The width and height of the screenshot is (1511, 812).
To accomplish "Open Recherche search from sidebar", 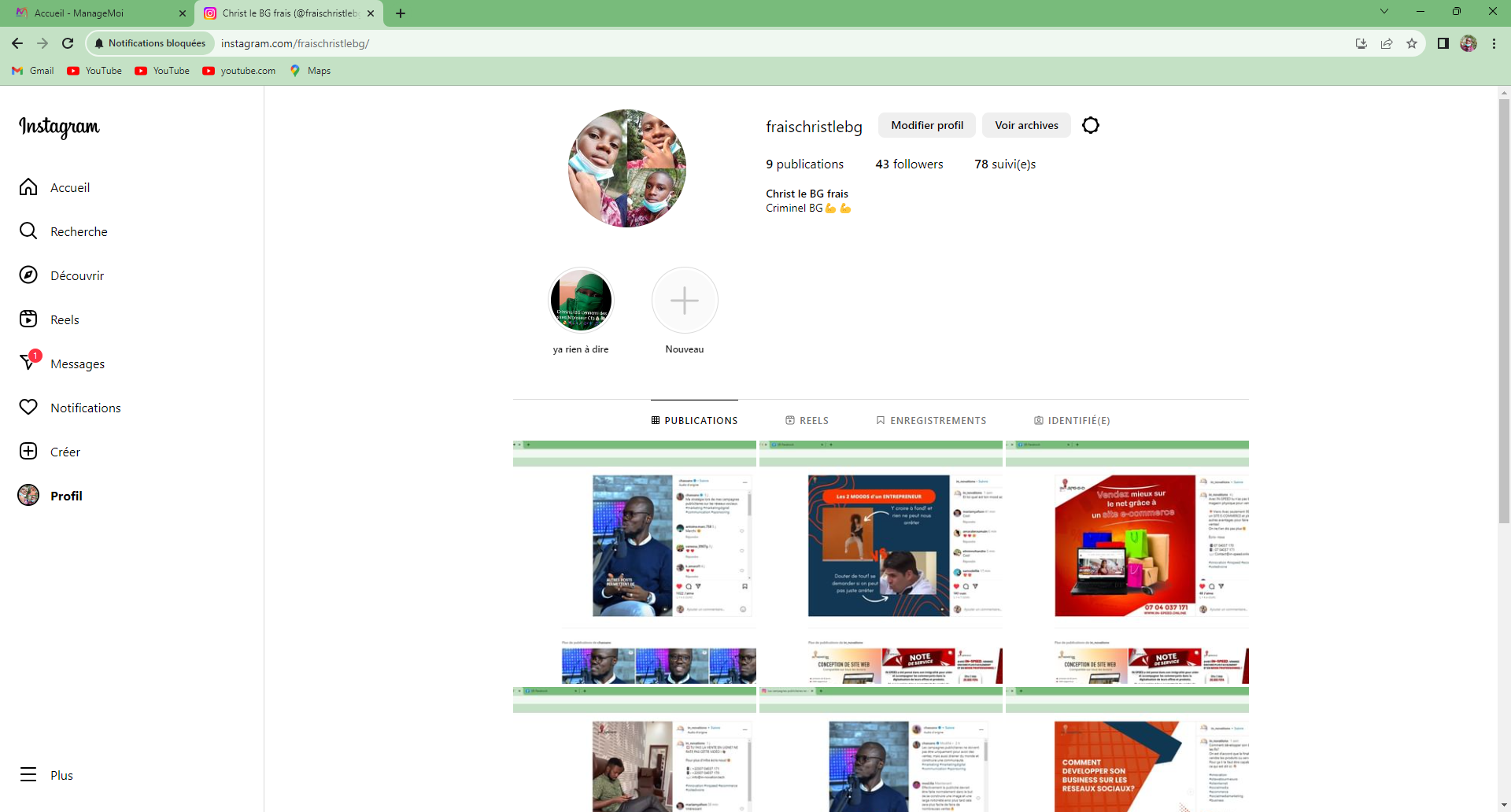I will (x=28, y=231).
